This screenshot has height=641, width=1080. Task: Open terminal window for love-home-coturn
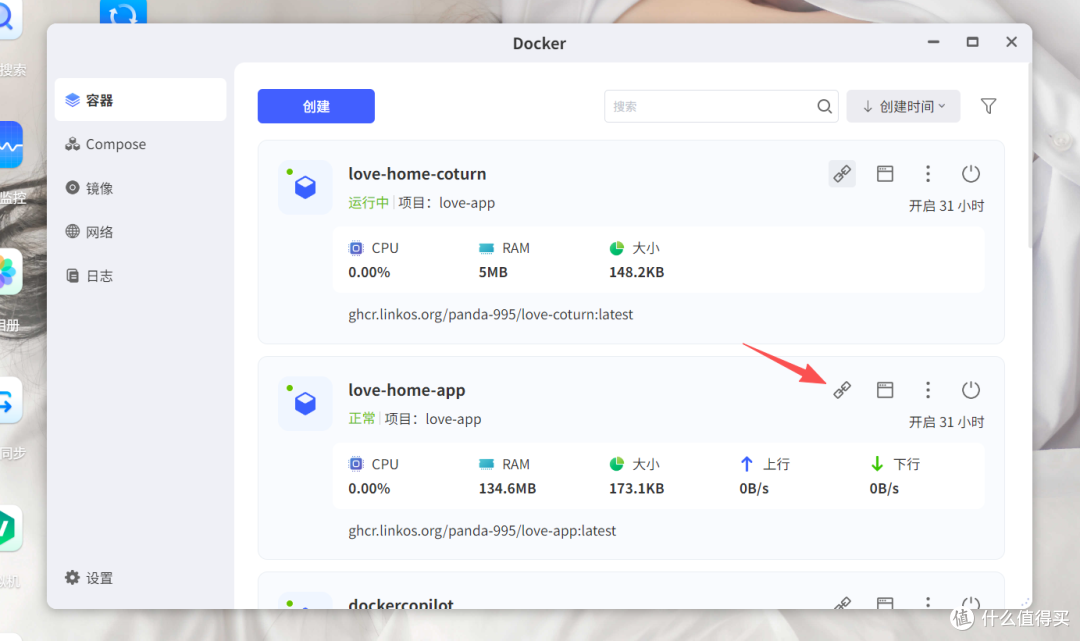(x=885, y=174)
